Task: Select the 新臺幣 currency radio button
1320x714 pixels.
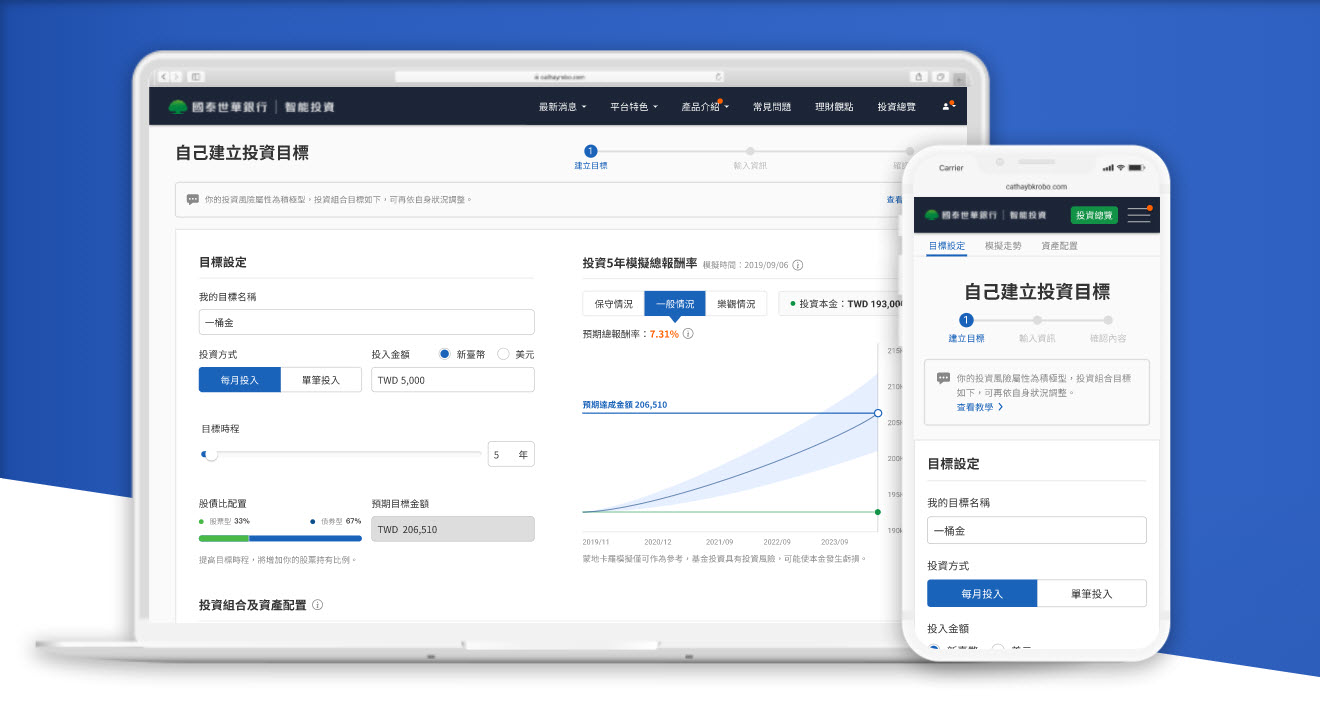Action: click(x=445, y=354)
